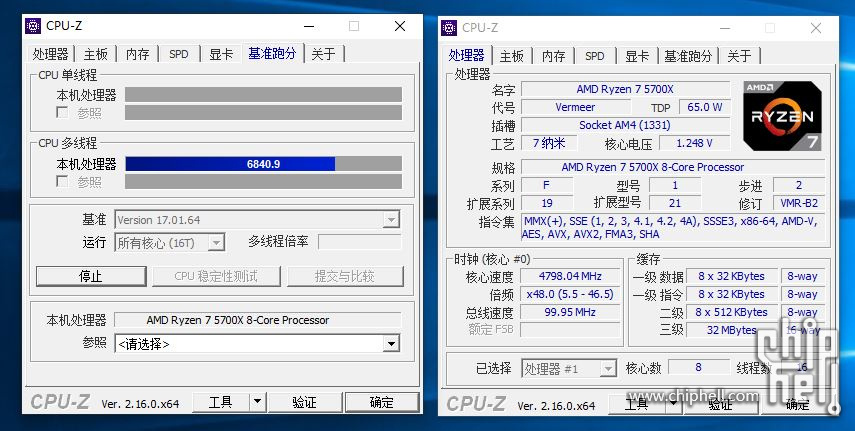Screen dimensions: 855x431
Task: Switch to 显卡 tab in left window
Action: (221, 54)
